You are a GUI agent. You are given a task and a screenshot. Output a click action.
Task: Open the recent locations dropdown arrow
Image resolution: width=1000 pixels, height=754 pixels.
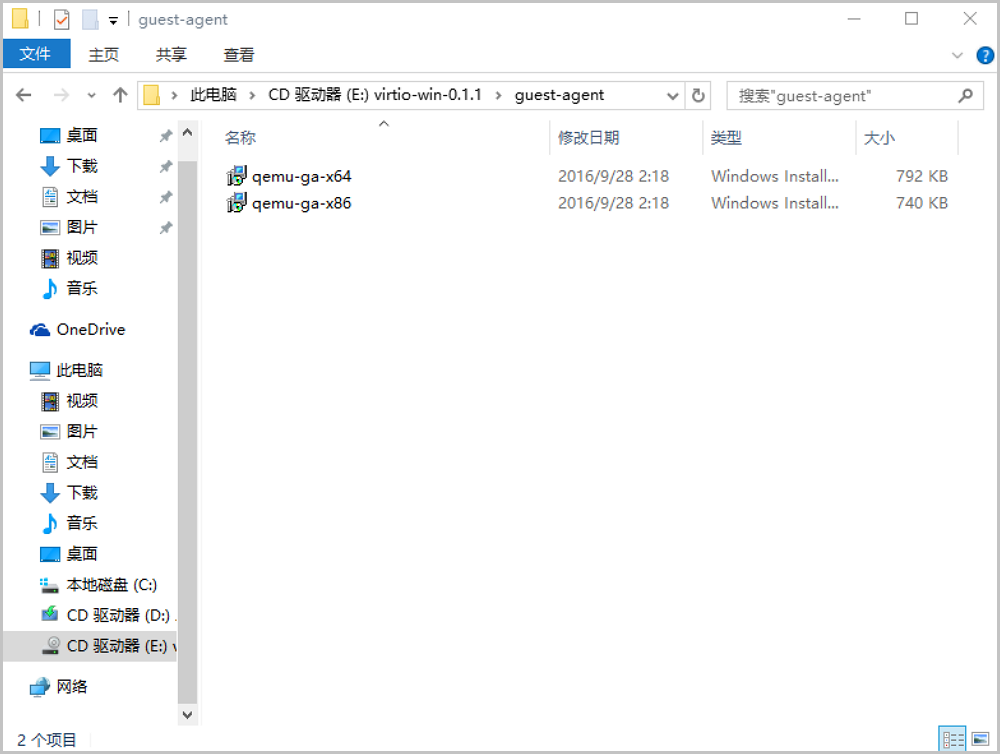pyautogui.click(x=91, y=96)
